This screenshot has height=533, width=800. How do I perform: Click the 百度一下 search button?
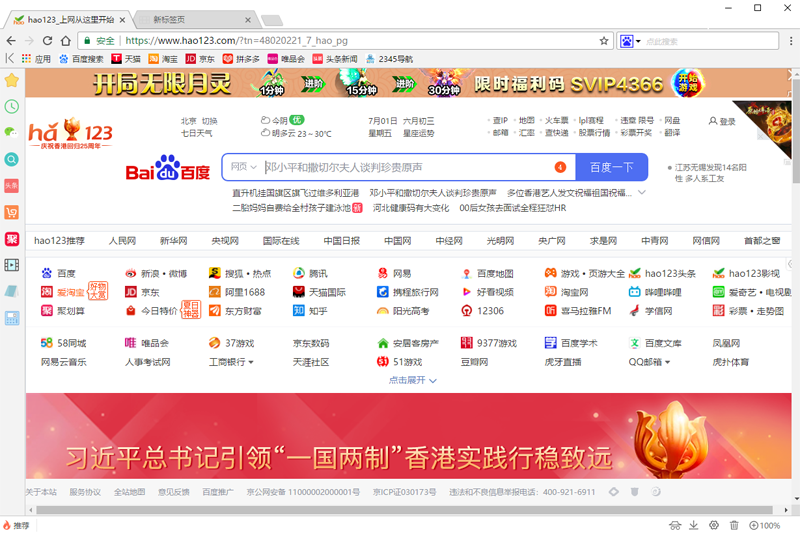click(611, 167)
